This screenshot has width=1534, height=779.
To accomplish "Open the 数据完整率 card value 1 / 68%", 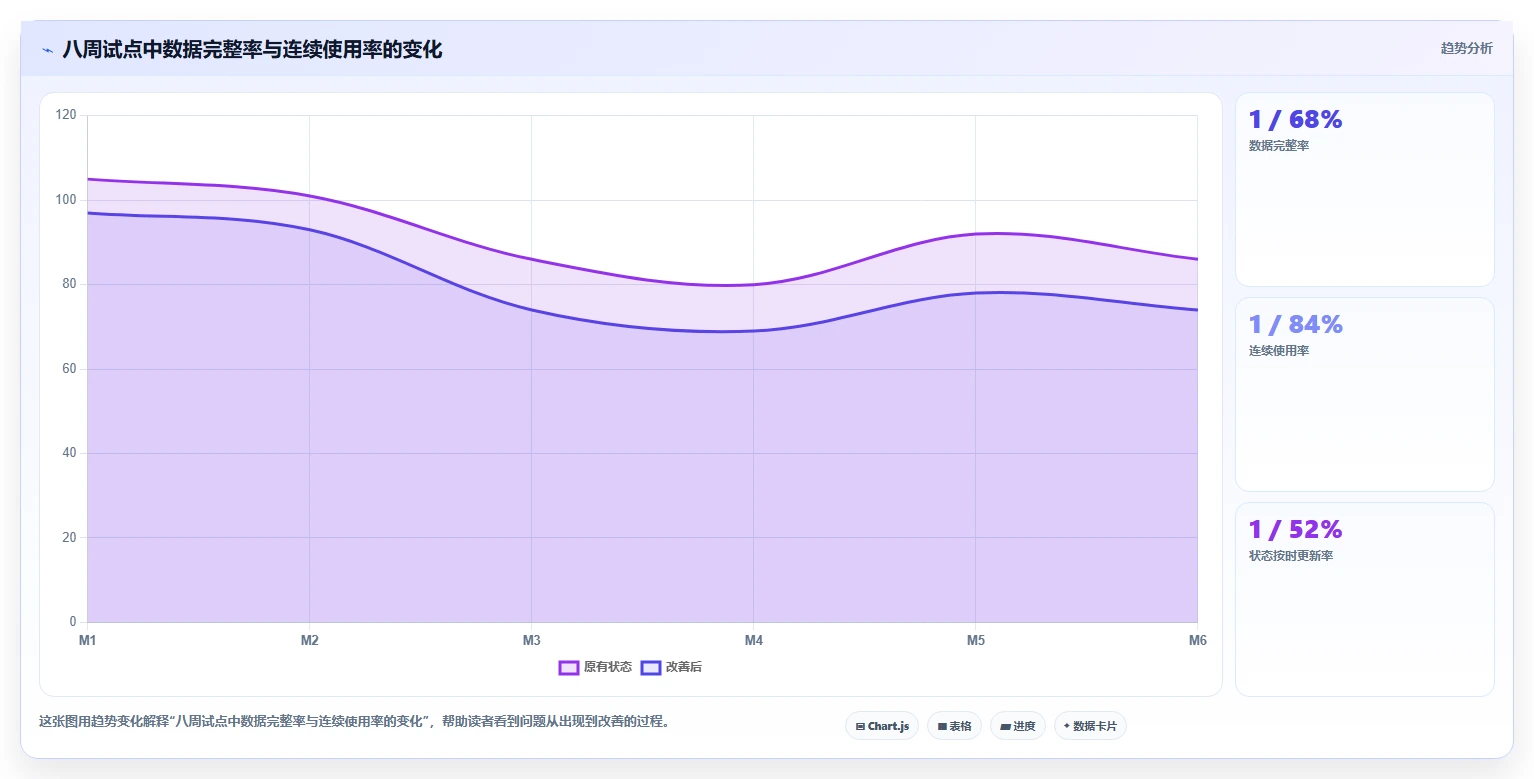I will pyautogui.click(x=1295, y=120).
